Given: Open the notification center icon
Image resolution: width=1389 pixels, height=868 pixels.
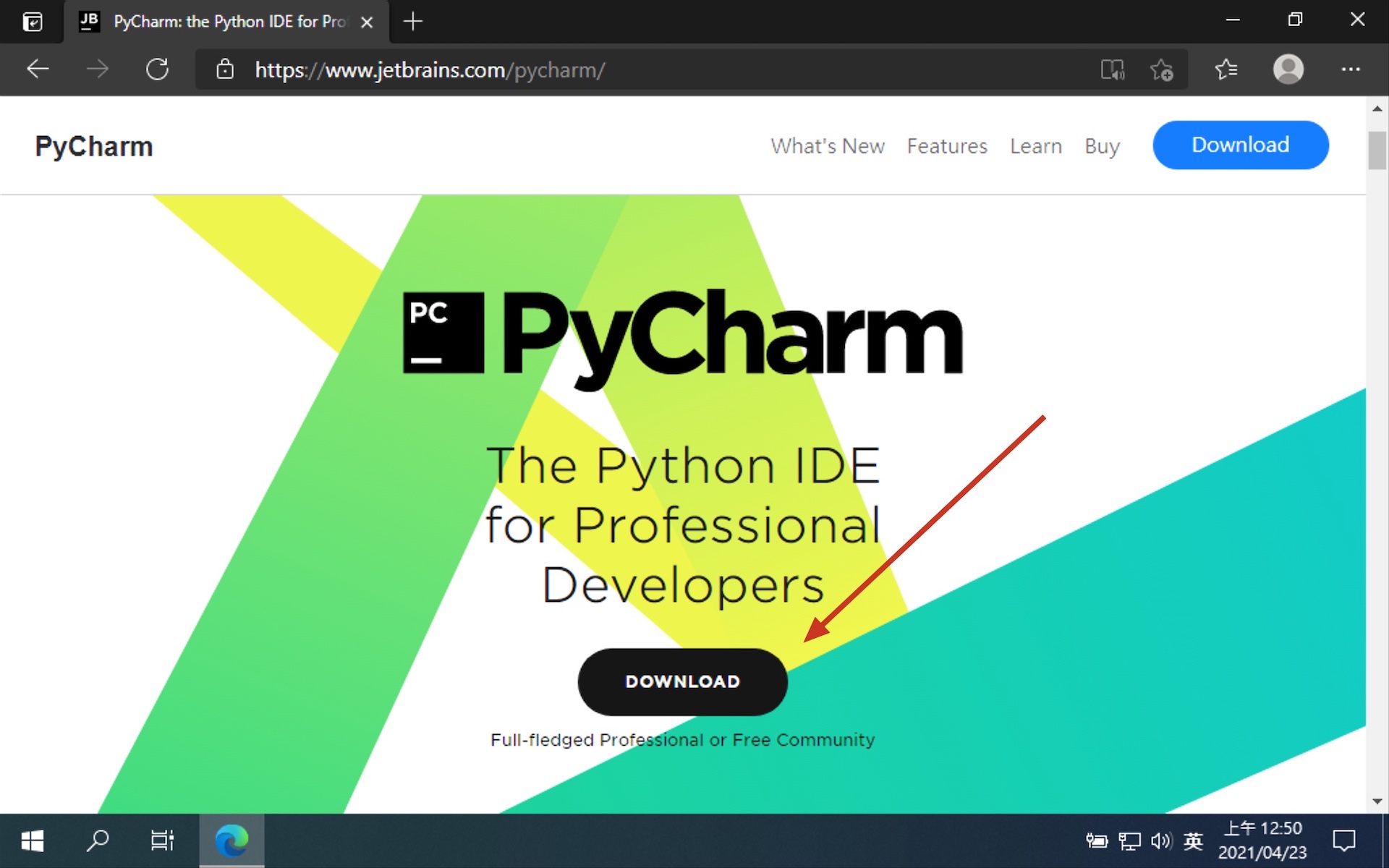Looking at the screenshot, I should [1344, 841].
